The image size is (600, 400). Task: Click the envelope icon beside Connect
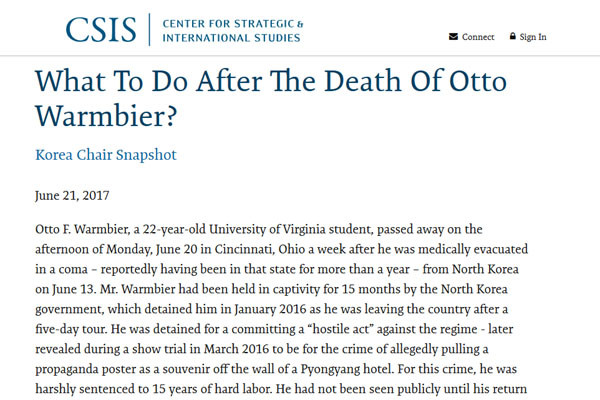(x=453, y=37)
